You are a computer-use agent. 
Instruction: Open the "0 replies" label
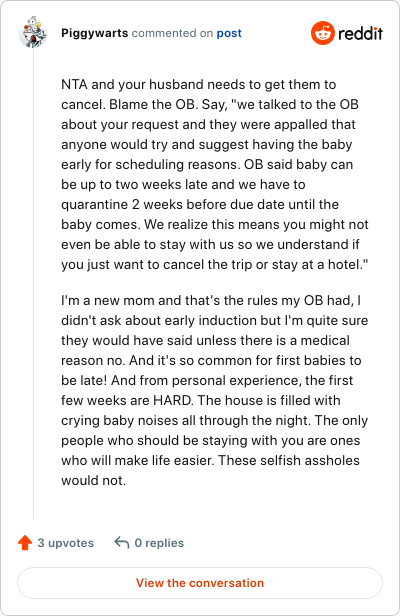pyautogui.click(x=159, y=543)
